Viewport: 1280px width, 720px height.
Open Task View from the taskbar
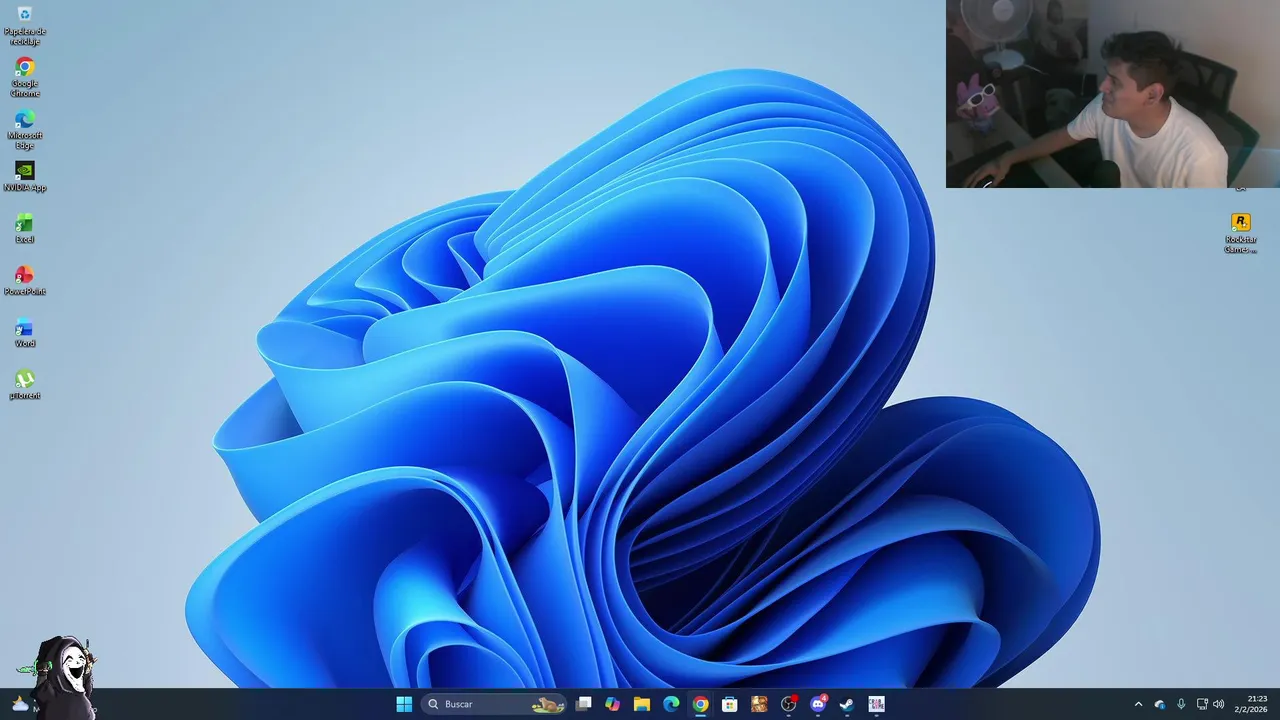click(584, 704)
